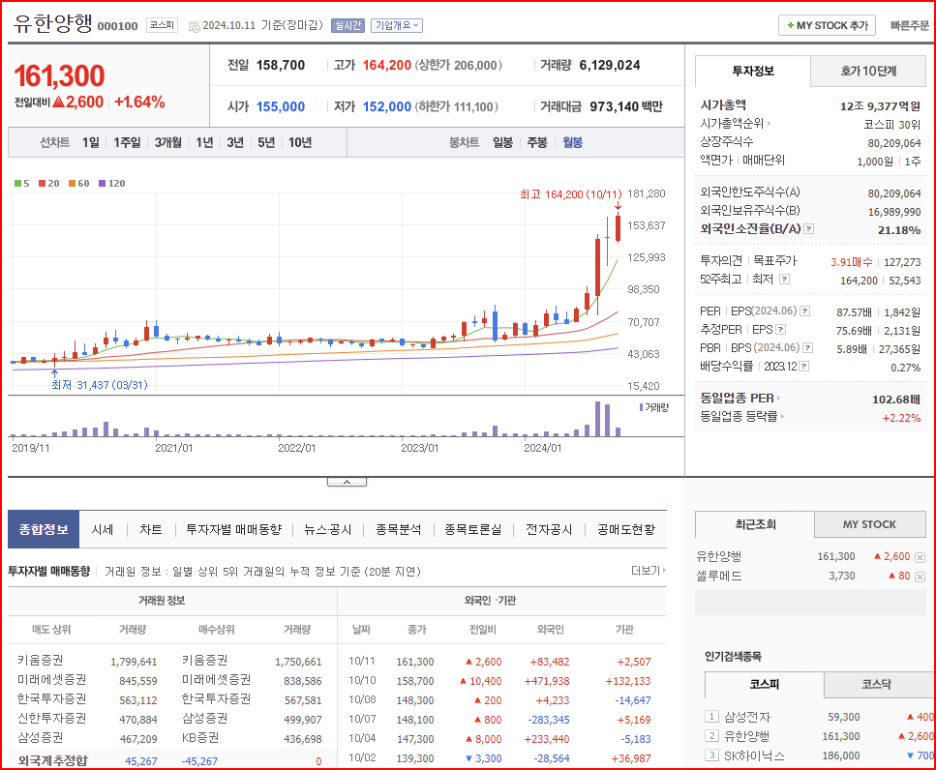The width and height of the screenshot is (936, 770).
Task: Click the 거래량 volume legend in the chart
Action: (x=654, y=407)
